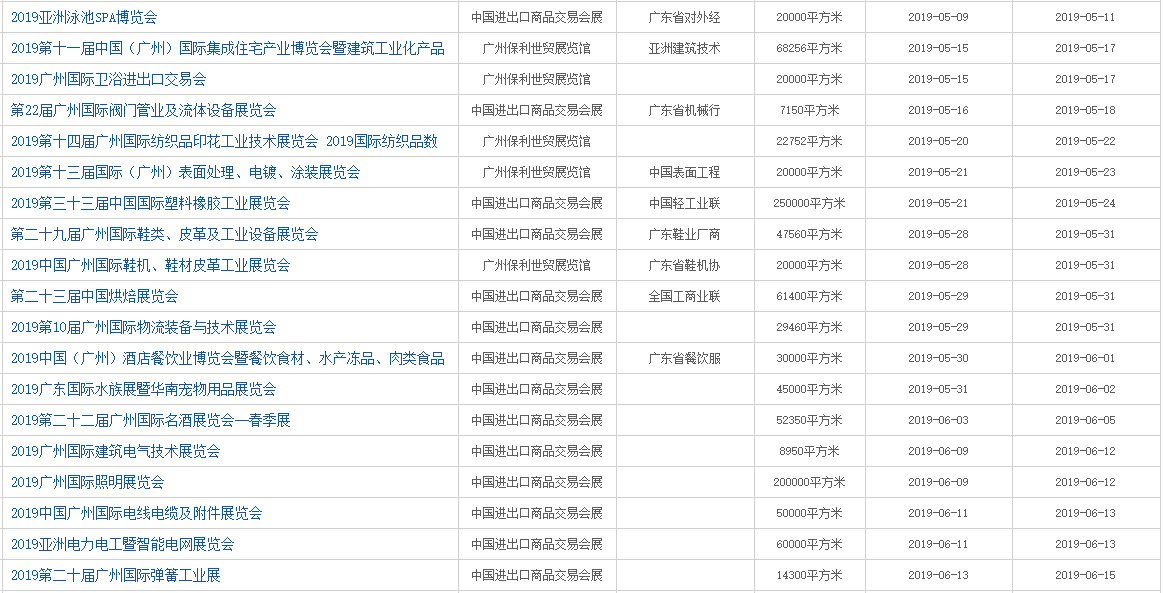Select end date 2019-05-23
Image resolution: width=1164 pixels, height=593 pixels.
pos(1085,172)
